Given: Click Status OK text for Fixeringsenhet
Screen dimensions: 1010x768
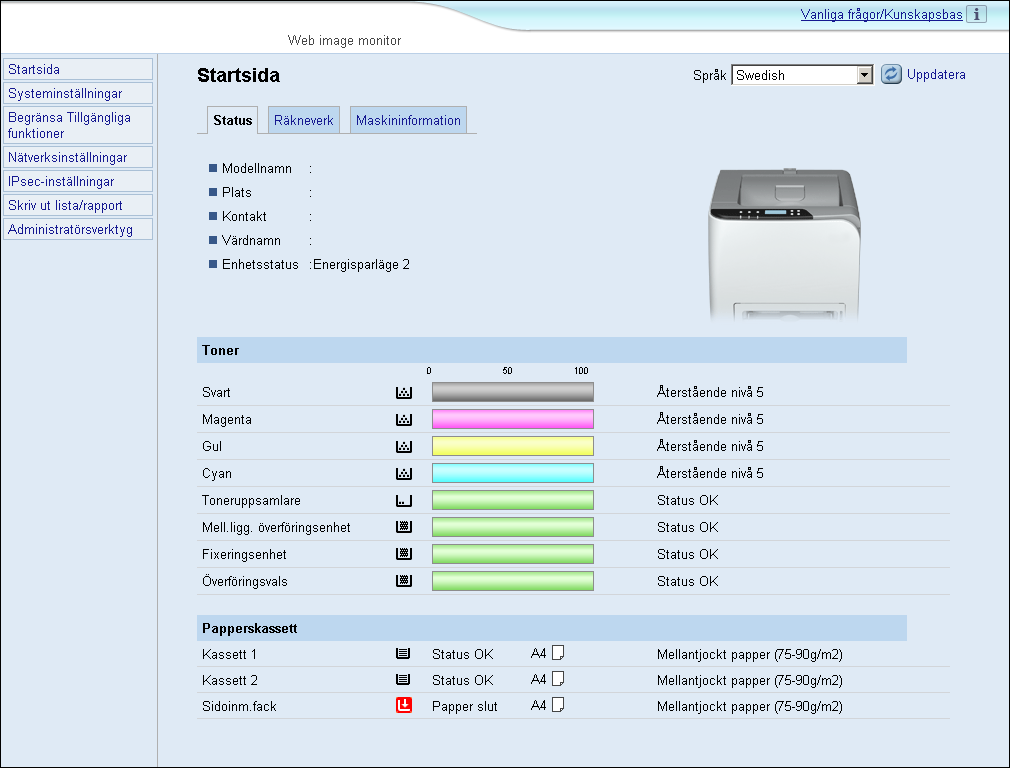Looking at the screenshot, I should [x=687, y=554].
